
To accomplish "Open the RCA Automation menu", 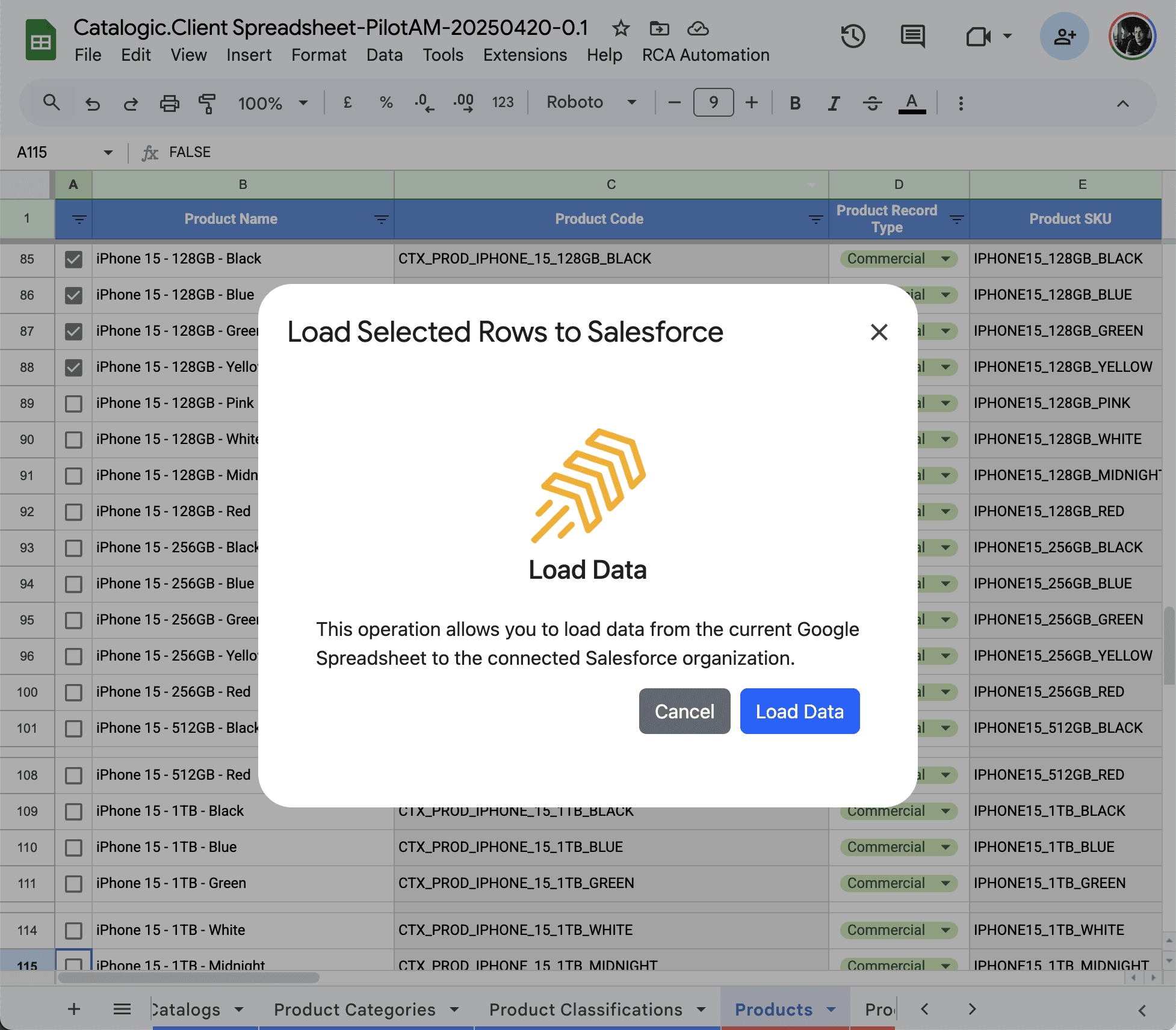I will [705, 55].
